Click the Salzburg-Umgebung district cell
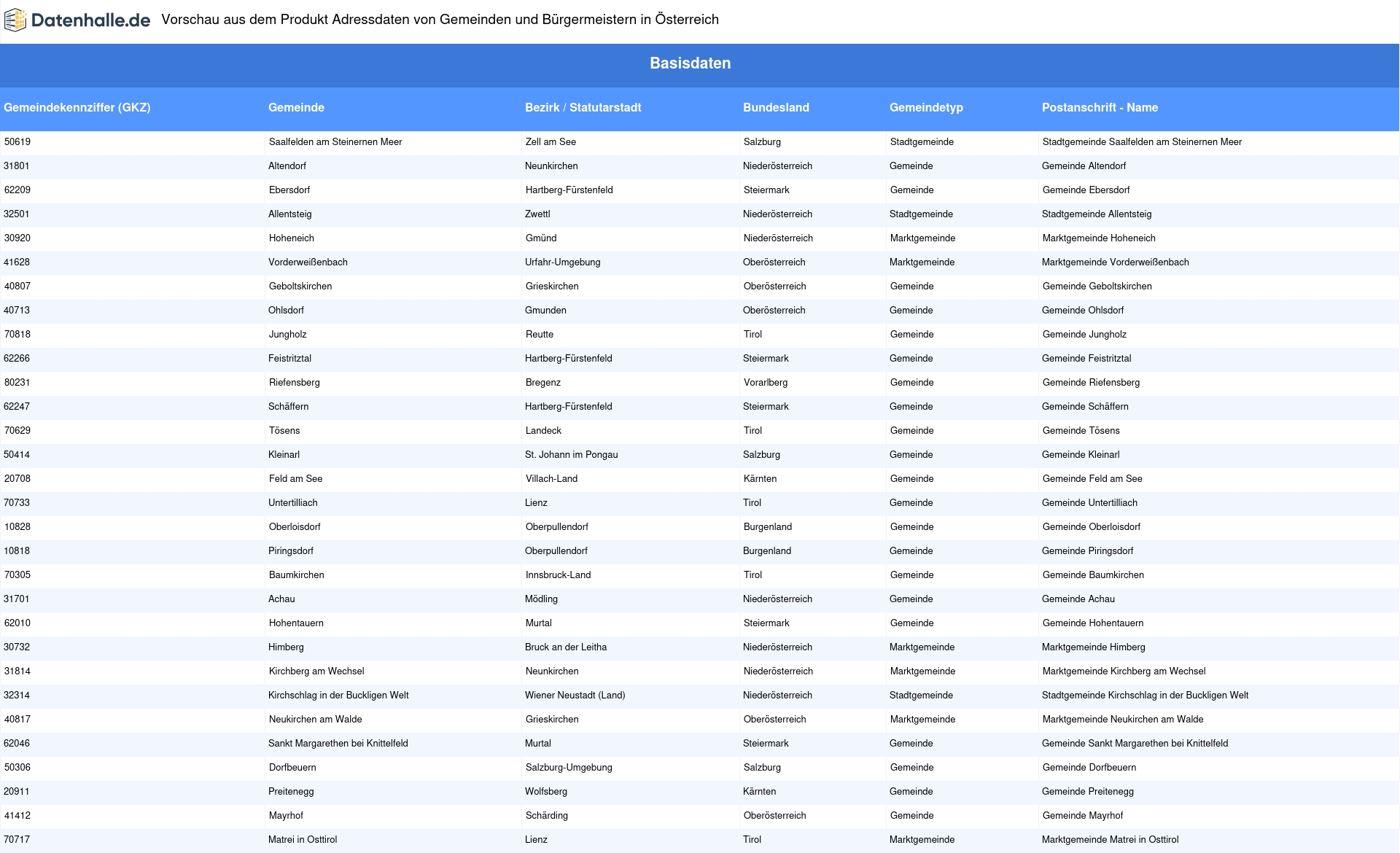1400x853 pixels. [x=630, y=768]
